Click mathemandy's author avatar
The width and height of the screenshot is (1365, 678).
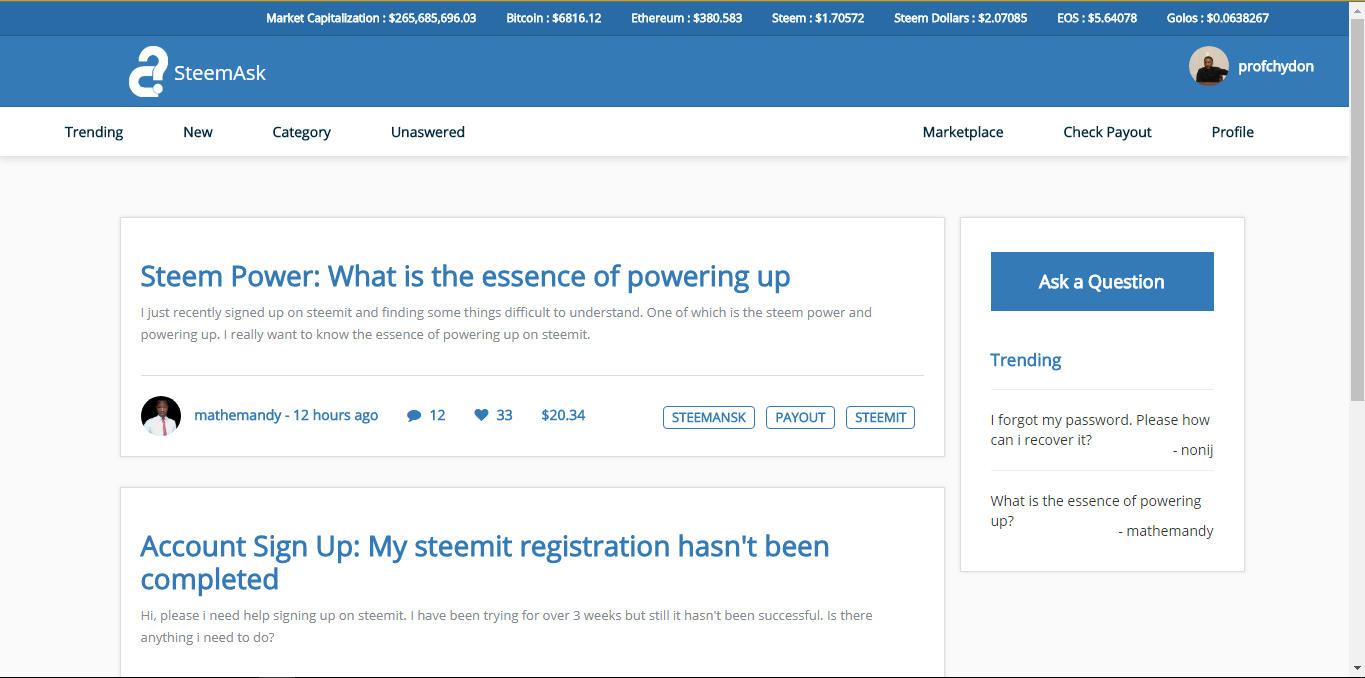coord(161,416)
